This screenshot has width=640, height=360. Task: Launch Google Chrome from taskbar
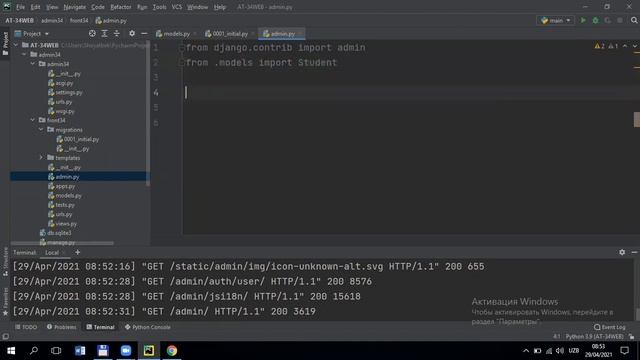click(x=172, y=351)
